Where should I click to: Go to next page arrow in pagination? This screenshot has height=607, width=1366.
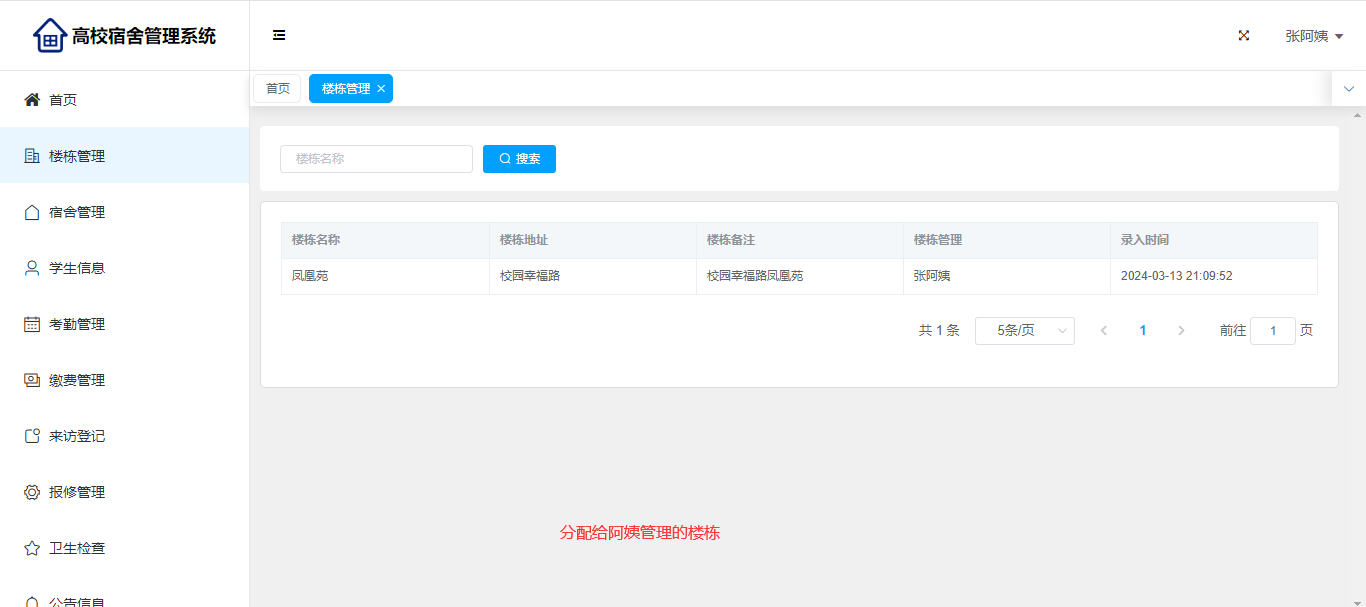coord(1181,331)
